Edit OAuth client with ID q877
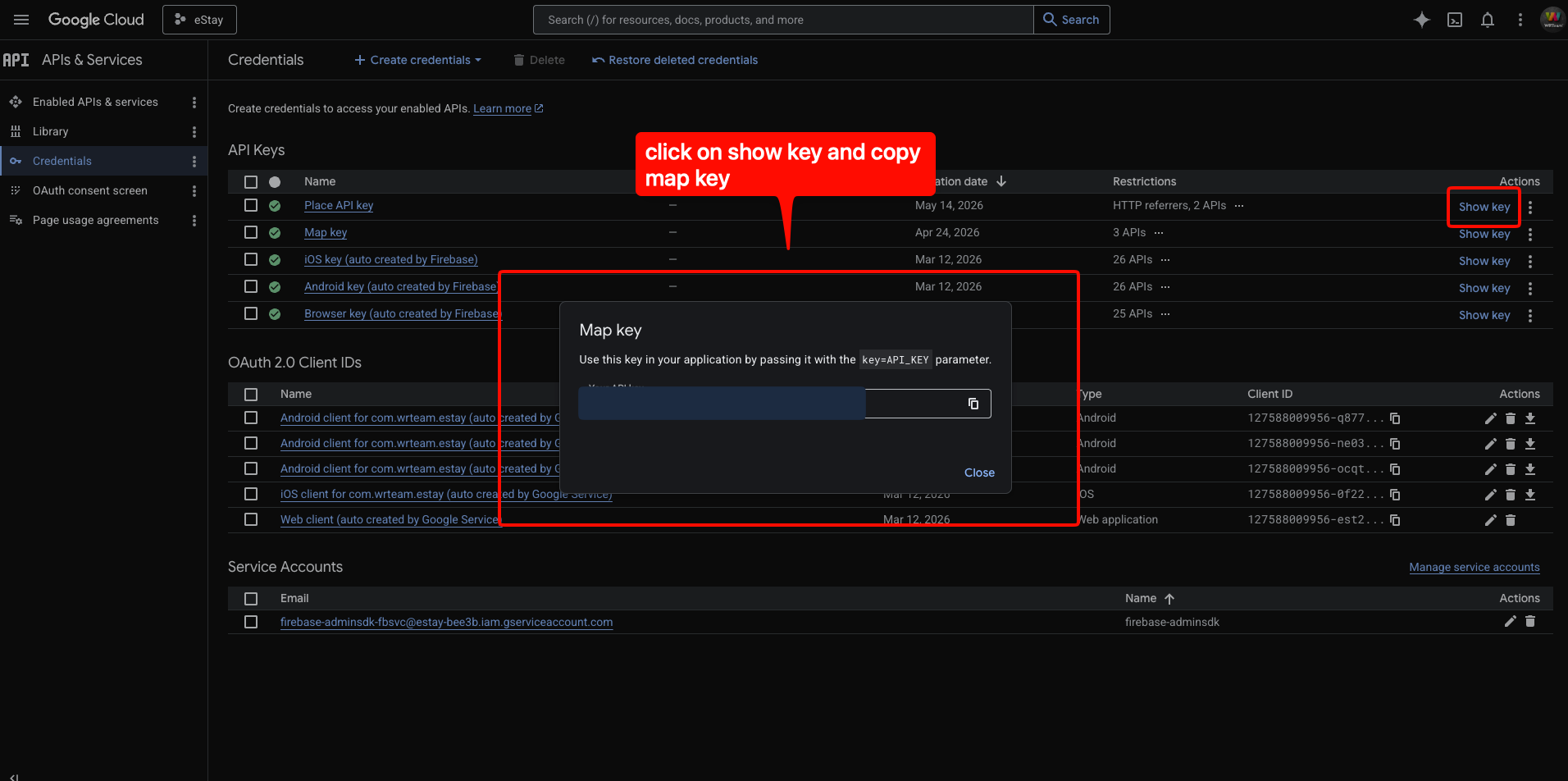The height and width of the screenshot is (781, 1568). 1491,418
